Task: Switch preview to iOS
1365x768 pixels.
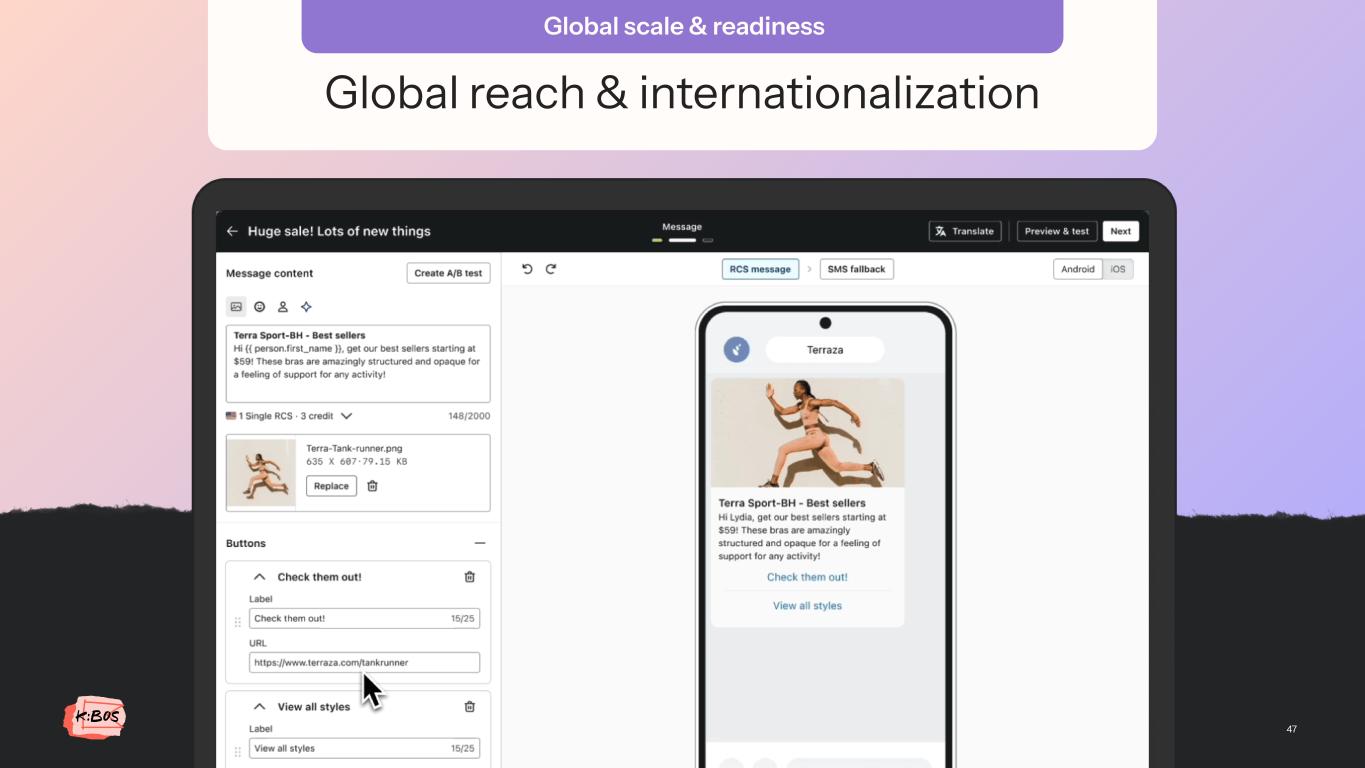Action: (1118, 269)
